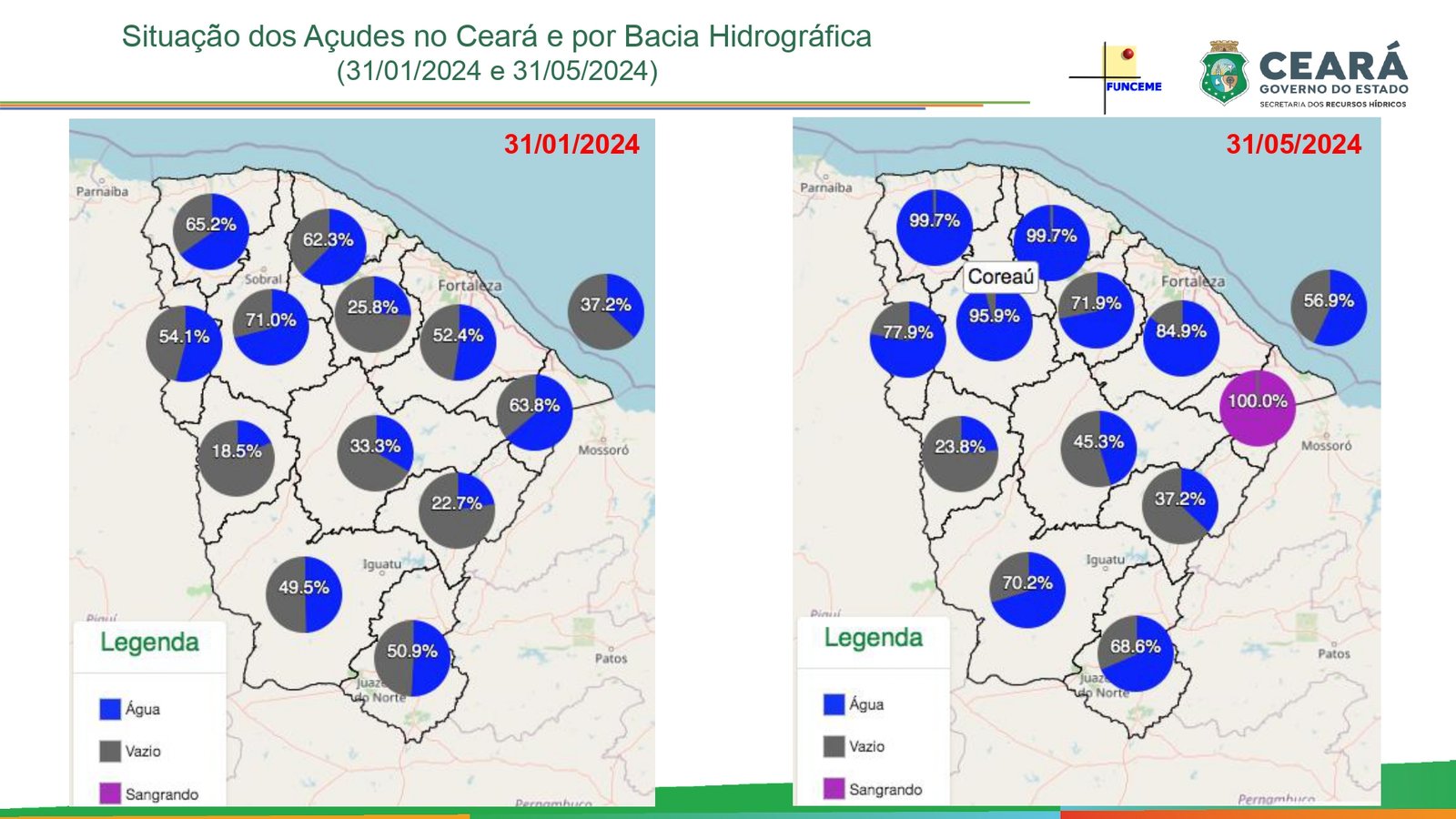Click the purple 100.0% pie chart
The height and width of the screenshot is (819, 1456).
click(x=1258, y=408)
